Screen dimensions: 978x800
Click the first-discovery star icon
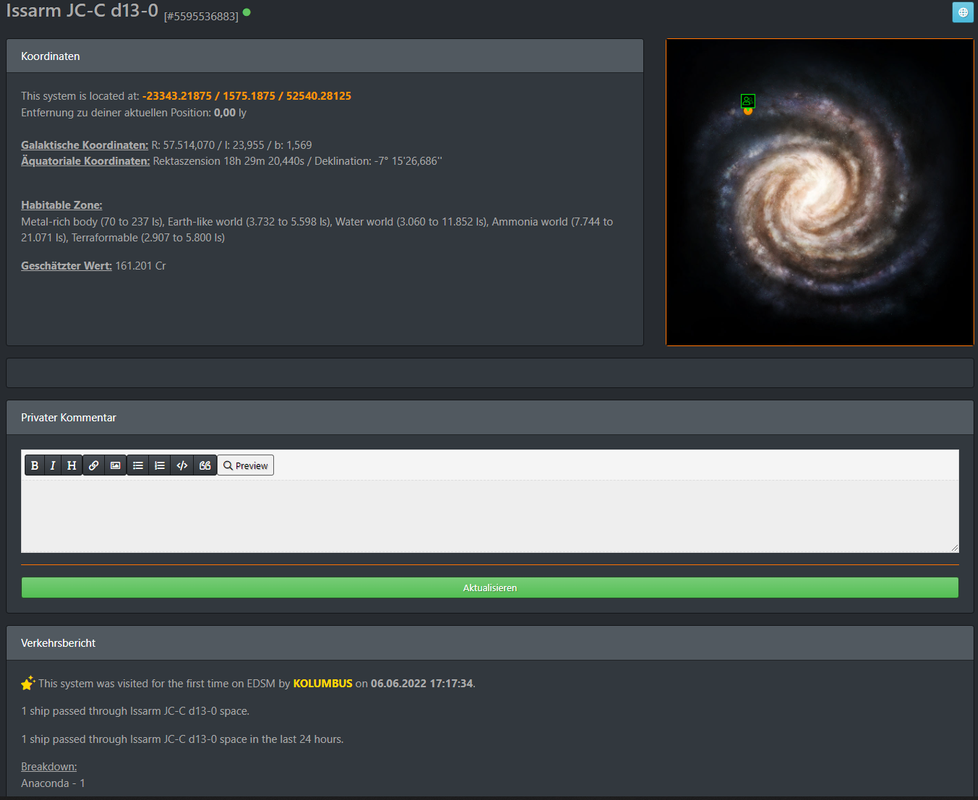(x=27, y=683)
